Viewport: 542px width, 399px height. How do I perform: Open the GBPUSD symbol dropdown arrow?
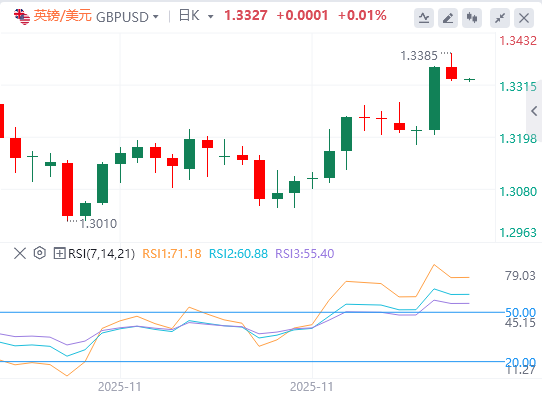point(156,17)
